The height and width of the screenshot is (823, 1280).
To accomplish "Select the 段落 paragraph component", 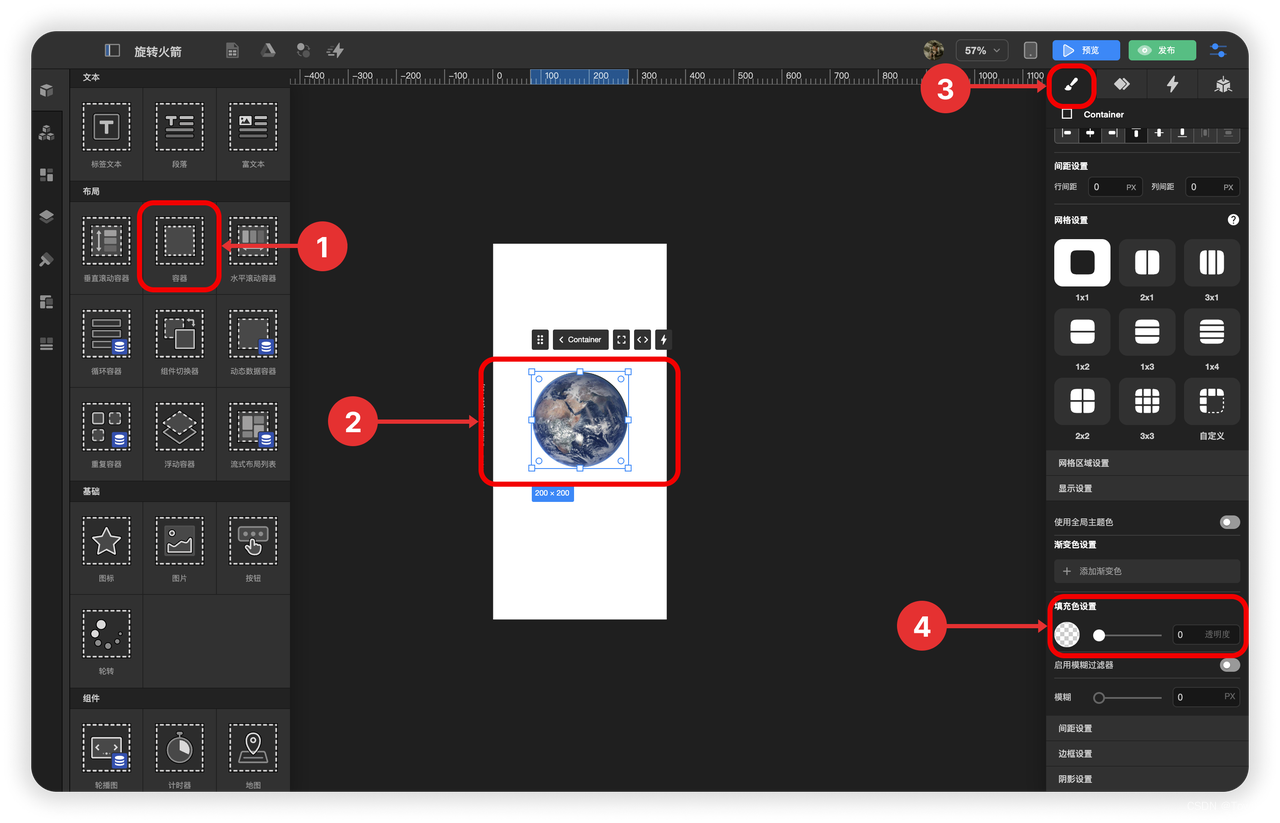I will [180, 134].
